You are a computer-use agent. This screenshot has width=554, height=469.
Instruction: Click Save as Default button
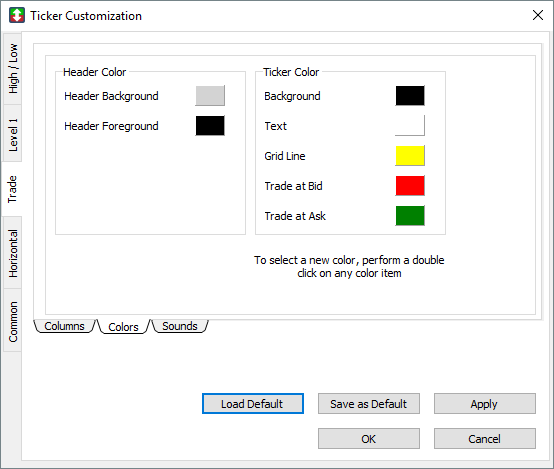(x=369, y=404)
